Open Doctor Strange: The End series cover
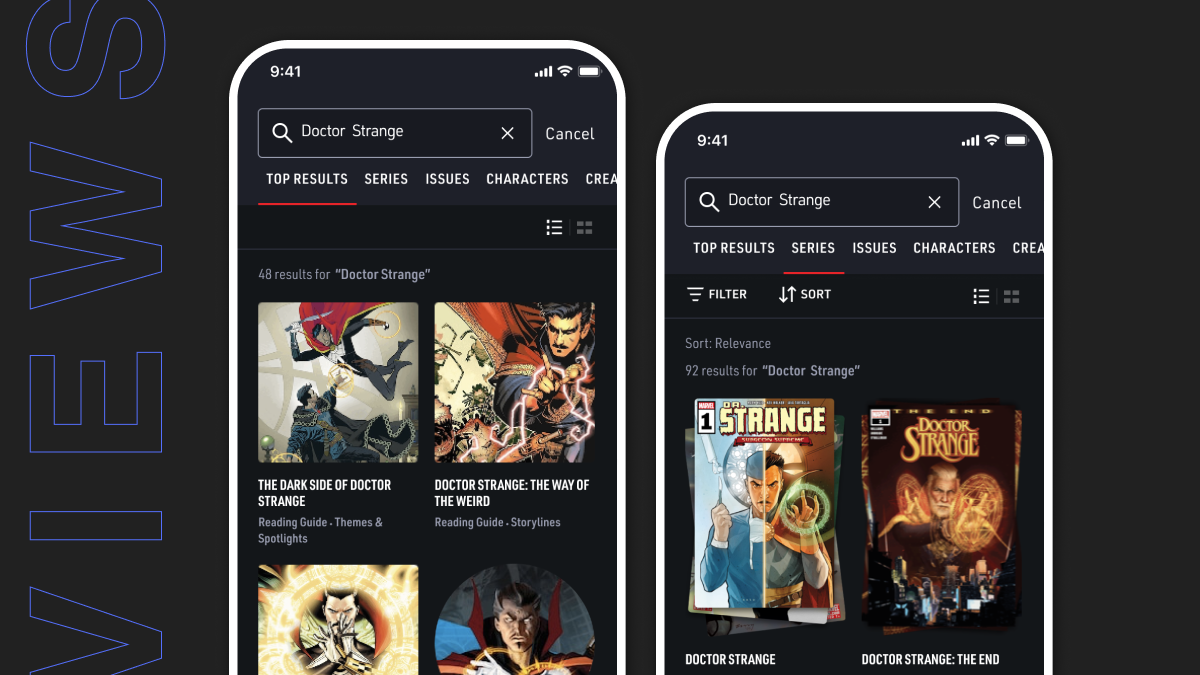The height and width of the screenshot is (675, 1200). (x=942, y=516)
